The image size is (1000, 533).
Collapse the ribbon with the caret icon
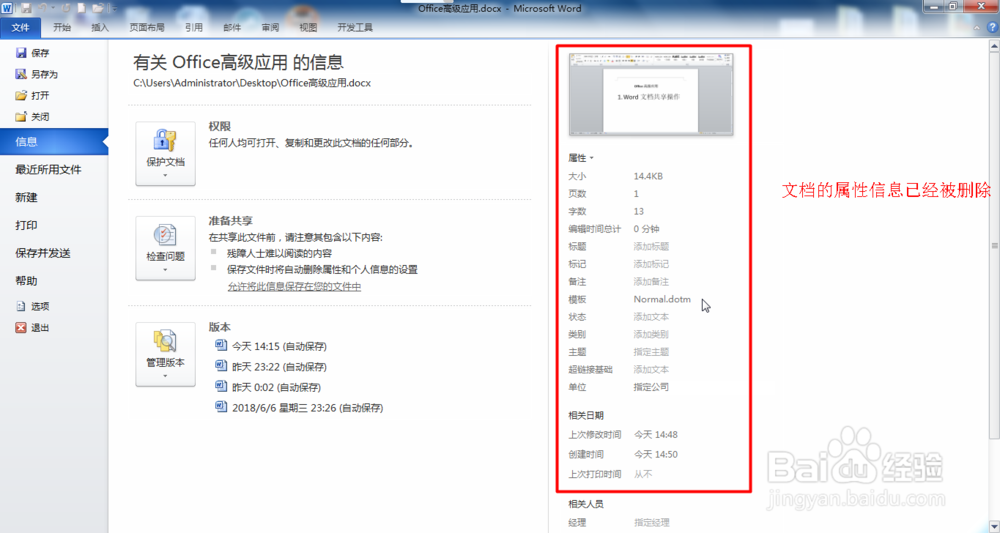coord(977,28)
